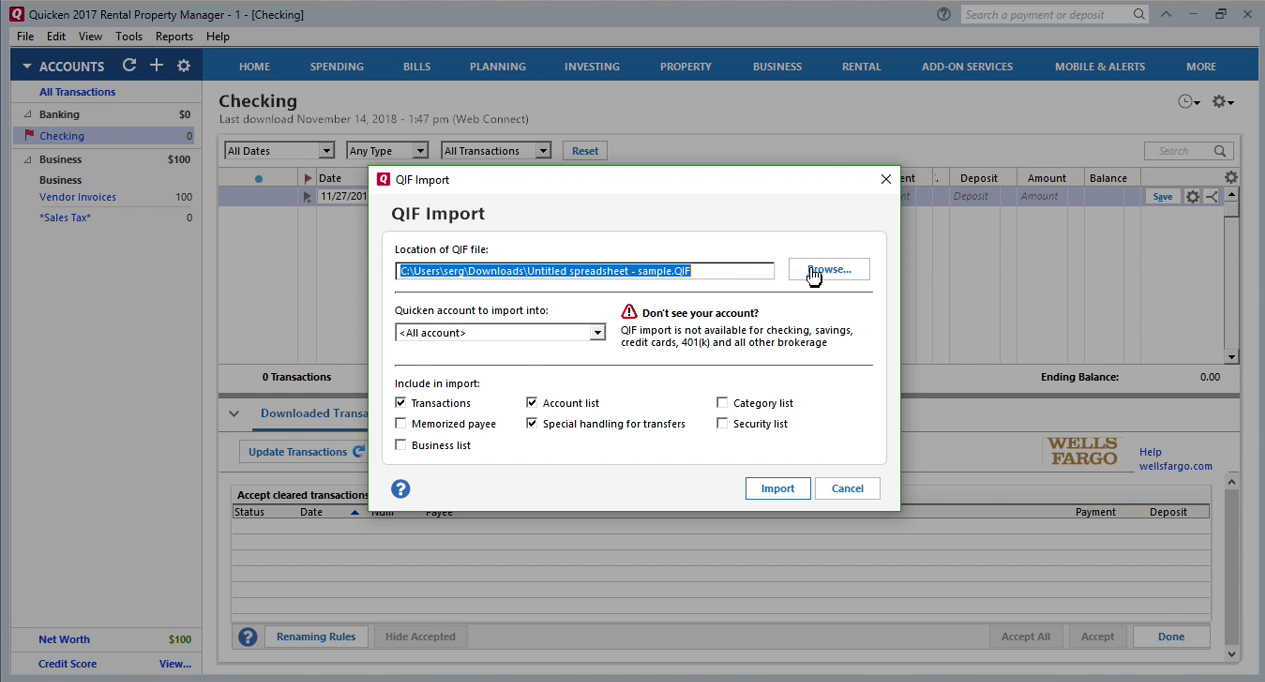Screen dimensions: 1265x682
Task: Switch to the INVESTING tab
Action: pyautogui.click(x=592, y=66)
